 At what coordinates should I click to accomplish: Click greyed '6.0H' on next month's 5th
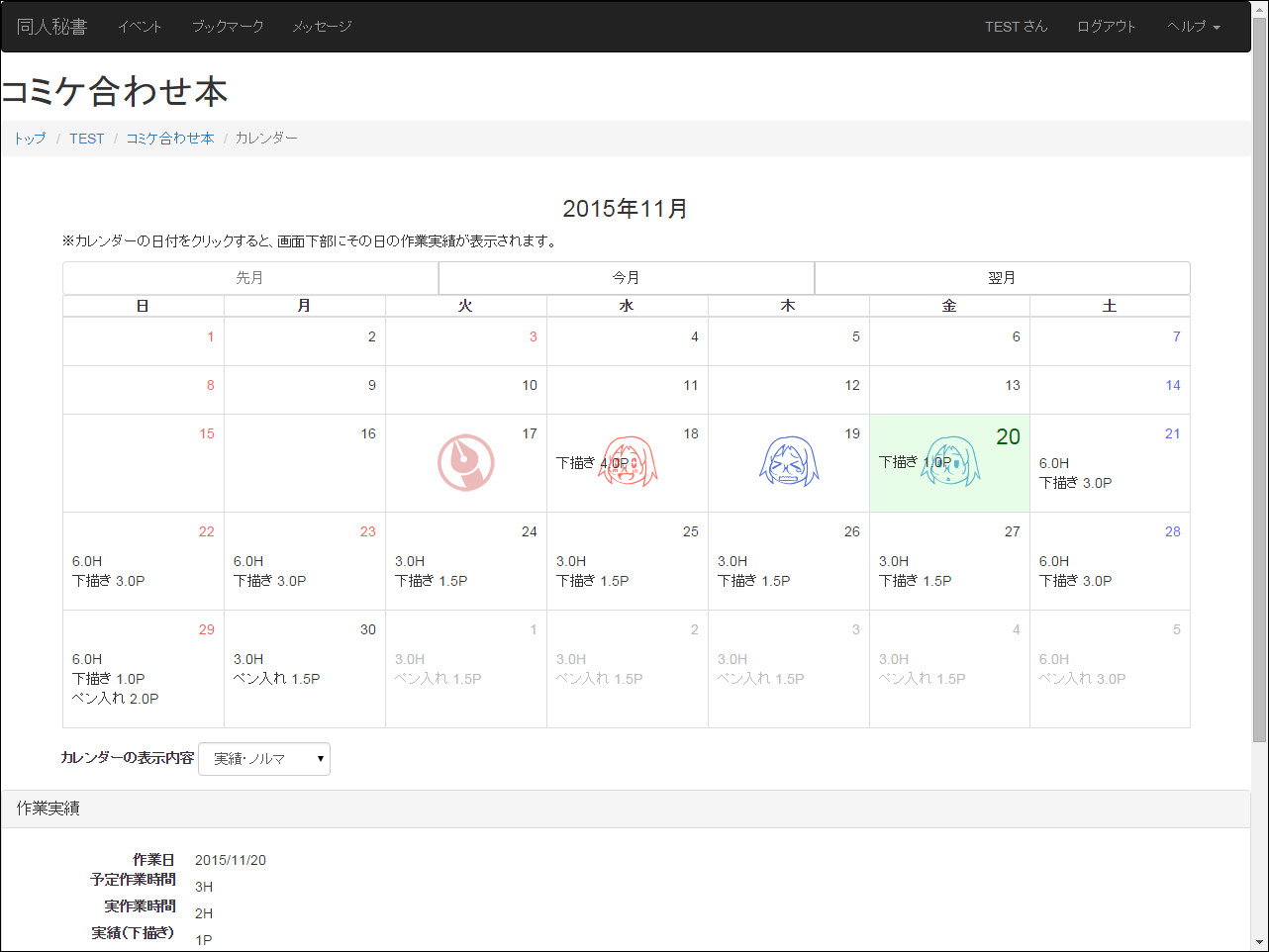pos(1054,659)
